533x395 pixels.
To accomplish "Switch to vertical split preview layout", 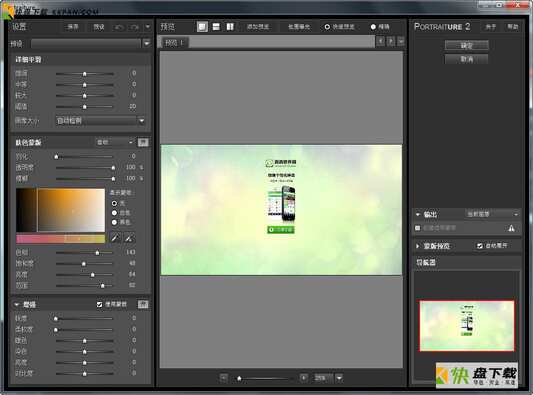I will [x=230, y=27].
